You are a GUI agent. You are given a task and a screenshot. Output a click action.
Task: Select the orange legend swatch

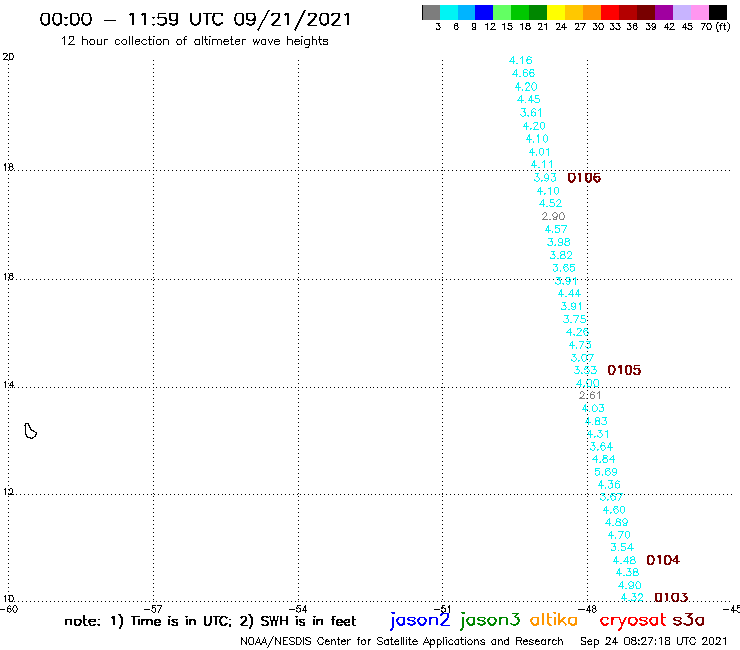click(x=592, y=12)
